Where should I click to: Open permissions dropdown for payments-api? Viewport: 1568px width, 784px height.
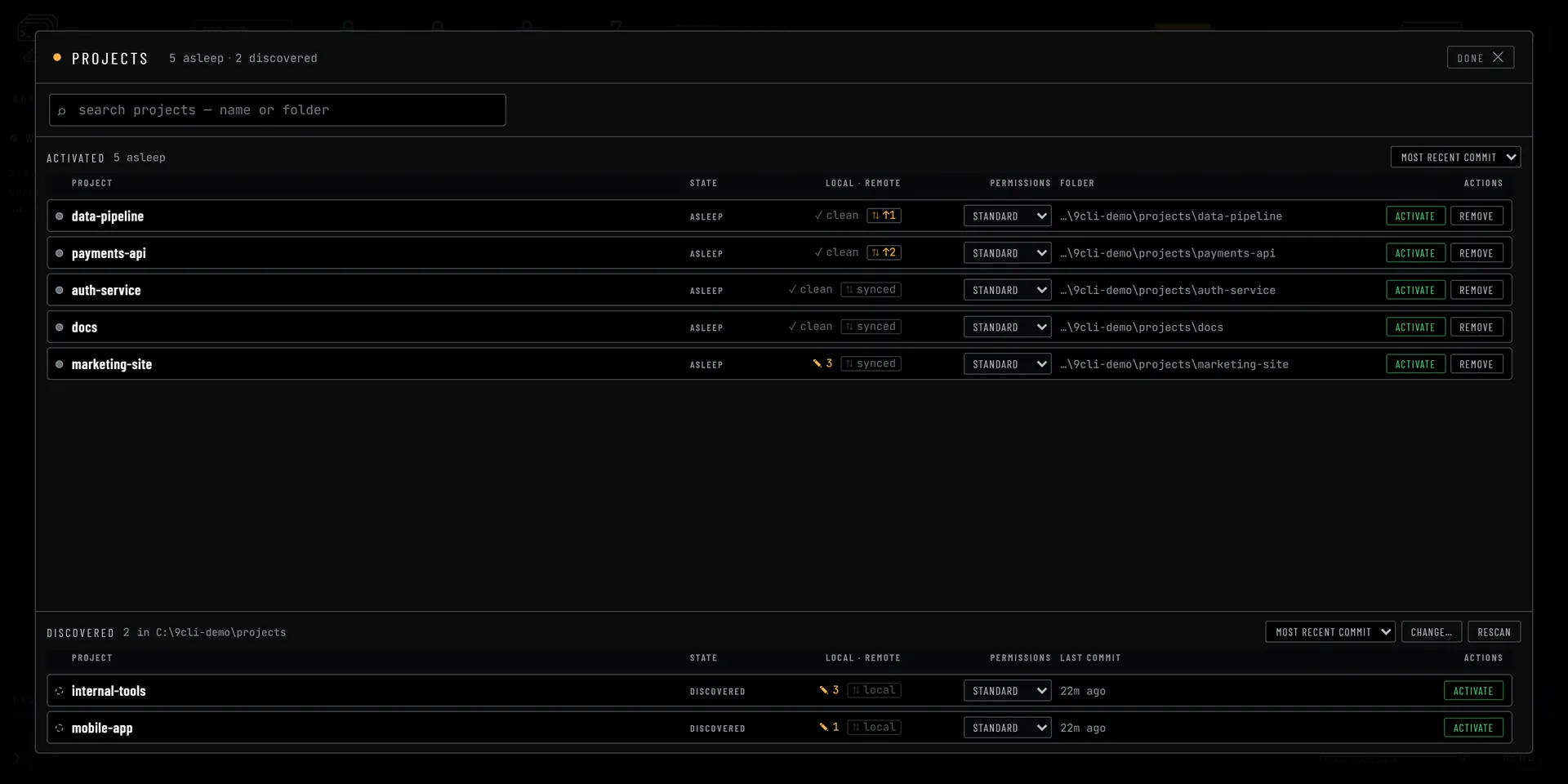point(1007,253)
